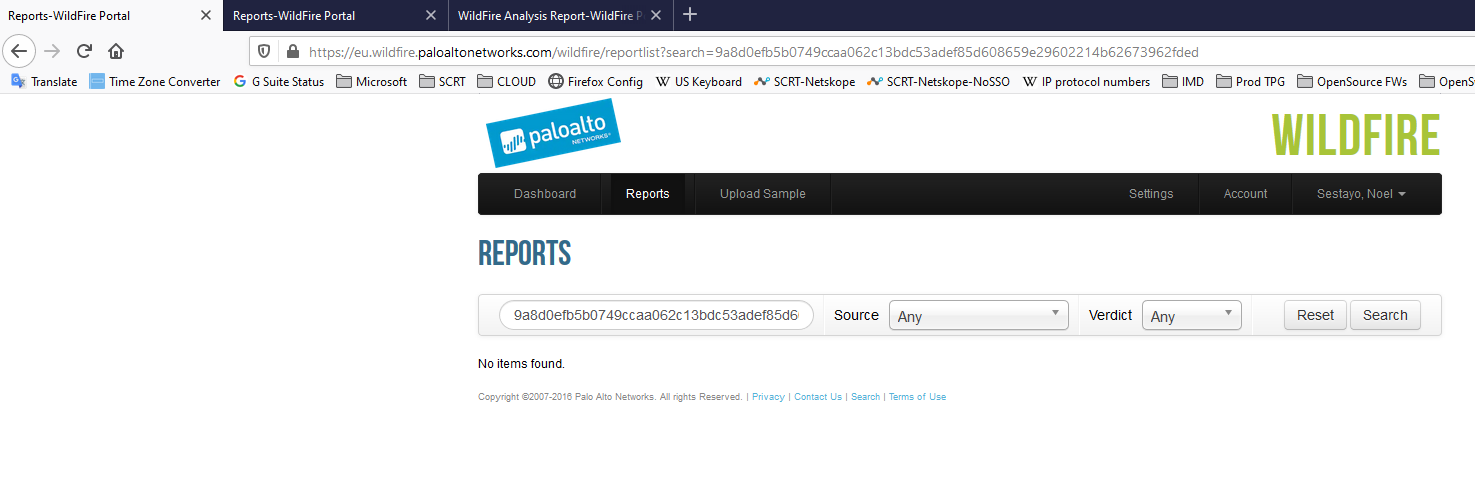1475x489 pixels.
Task: Click the REPORTS page heading
Action: click(524, 254)
